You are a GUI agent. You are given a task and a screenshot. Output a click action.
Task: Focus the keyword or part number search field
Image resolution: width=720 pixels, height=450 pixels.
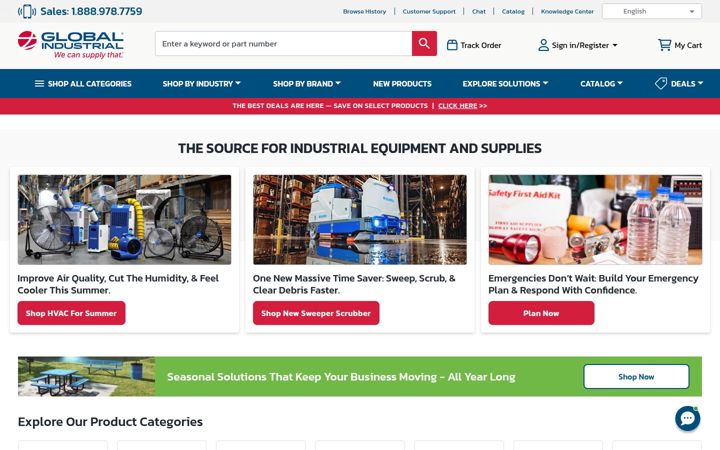pos(283,44)
